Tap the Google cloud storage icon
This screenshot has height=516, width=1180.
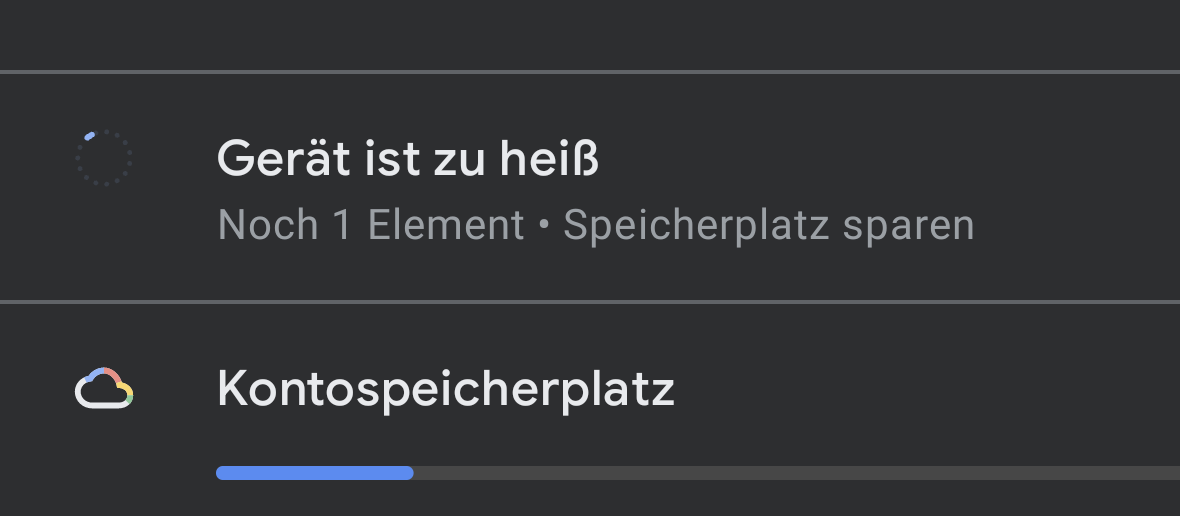coord(104,389)
